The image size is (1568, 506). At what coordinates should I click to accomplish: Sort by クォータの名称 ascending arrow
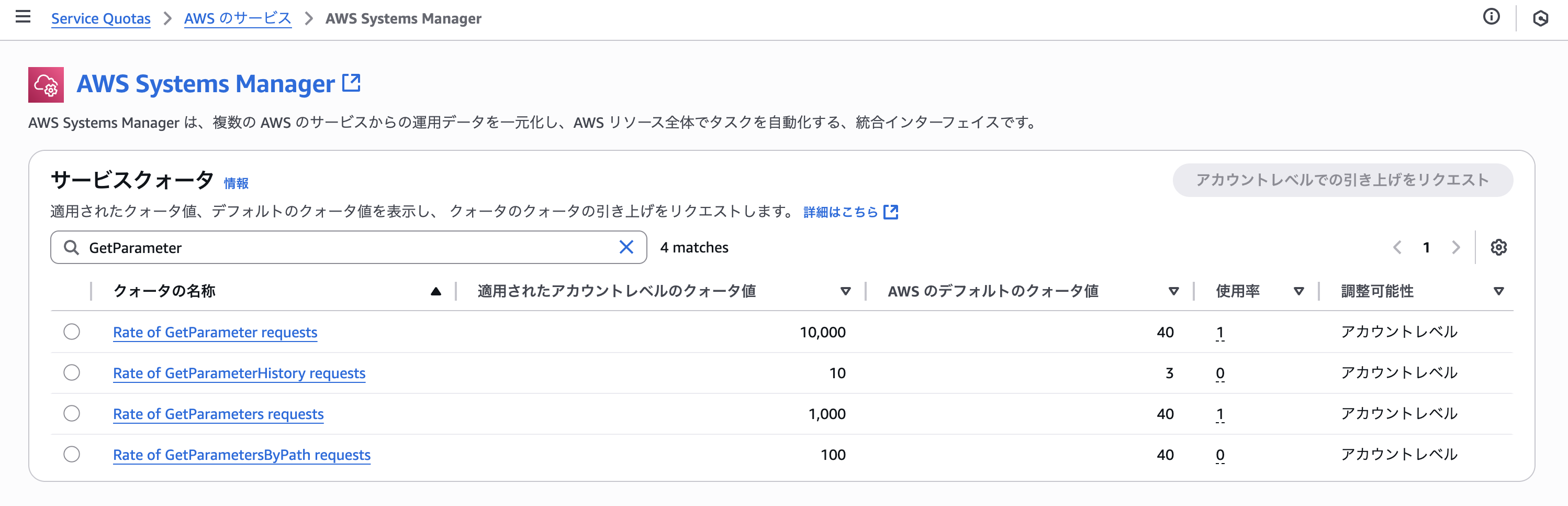[x=436, y=292]
